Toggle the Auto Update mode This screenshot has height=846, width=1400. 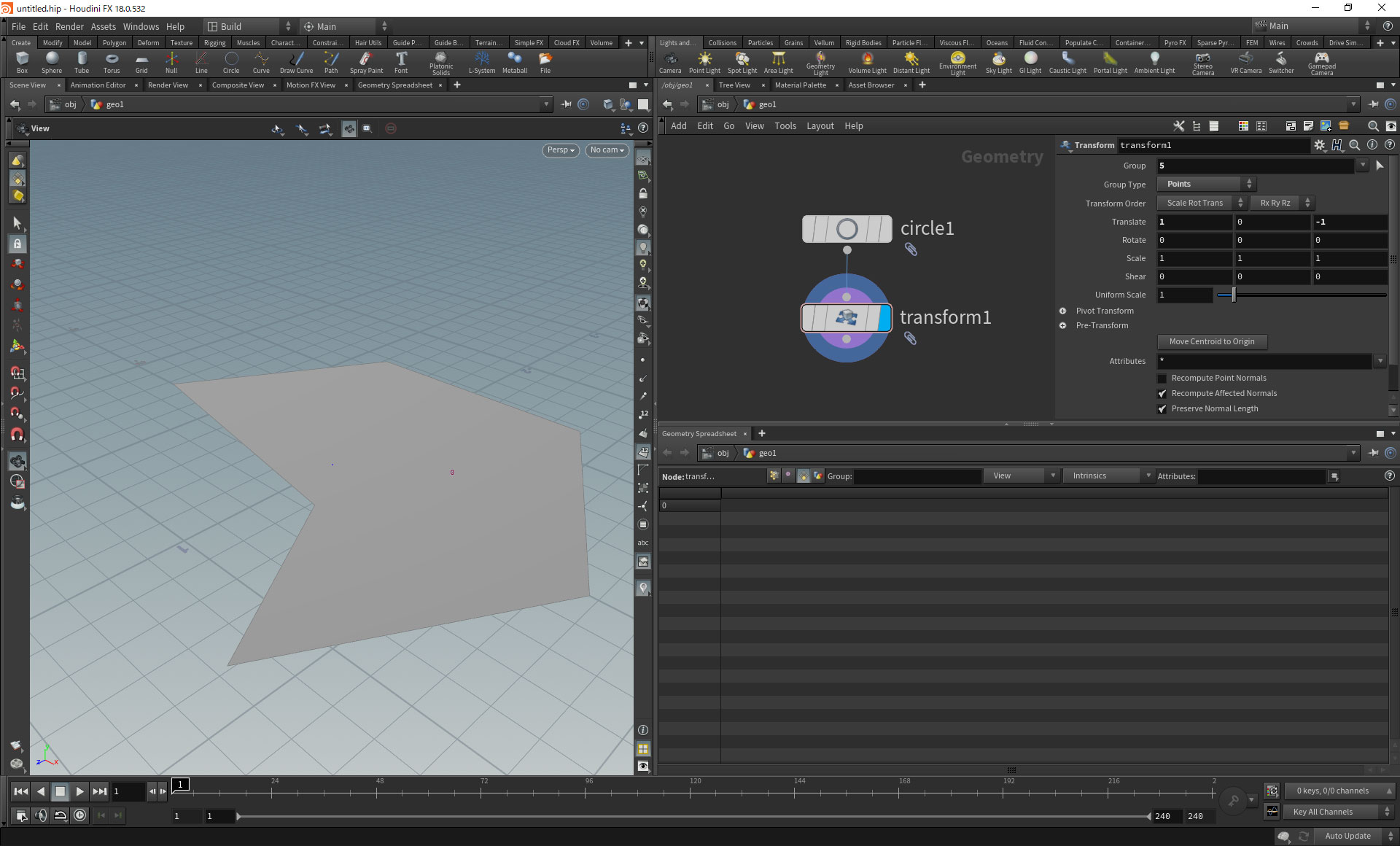(1354, 836)
